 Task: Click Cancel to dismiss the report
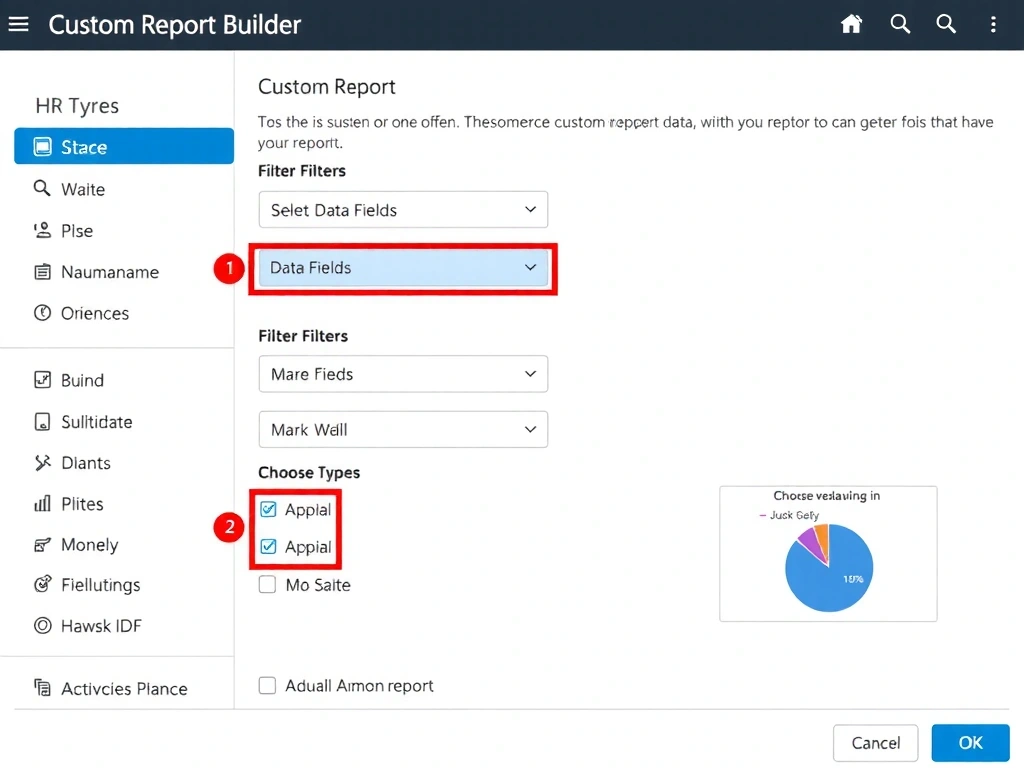click(x=875, y=743)
